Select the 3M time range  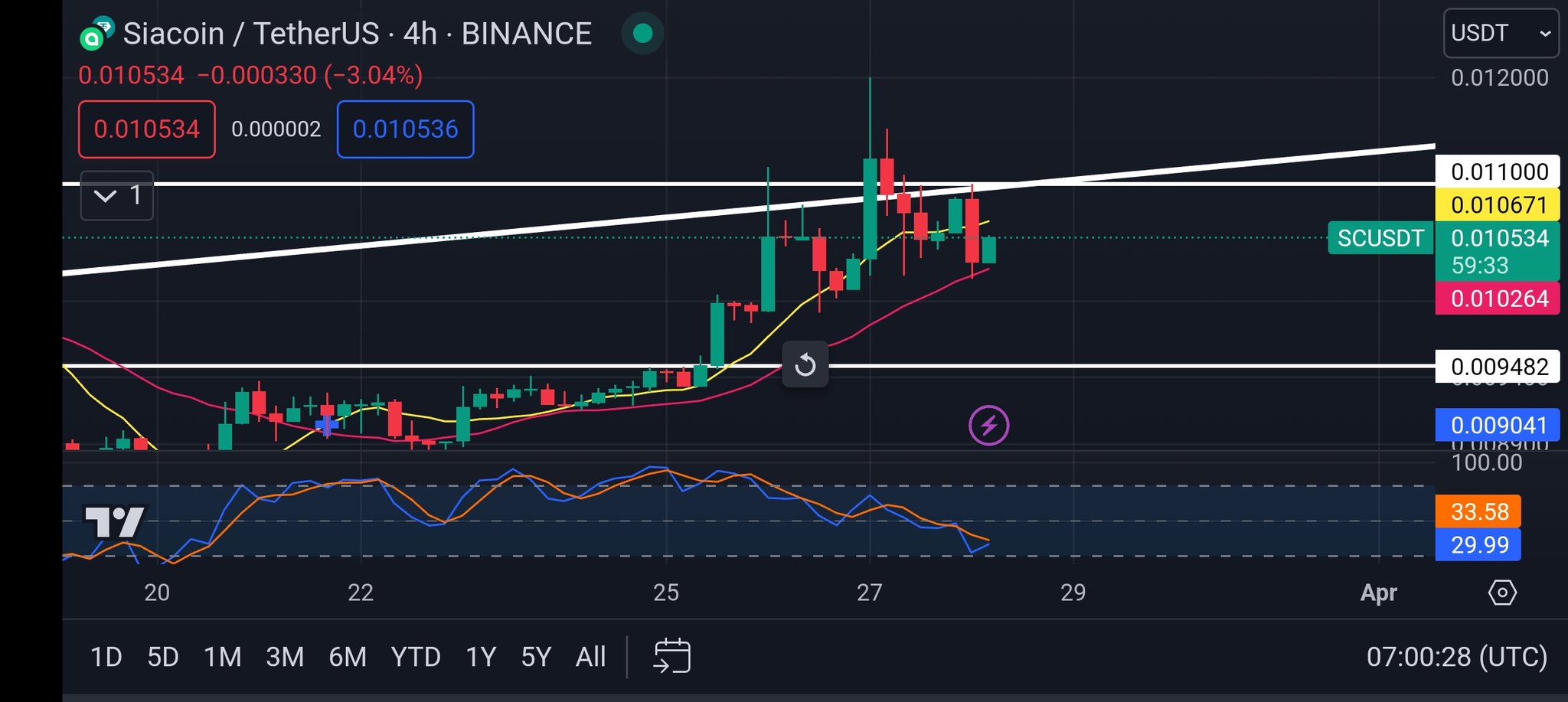point(285,657)
